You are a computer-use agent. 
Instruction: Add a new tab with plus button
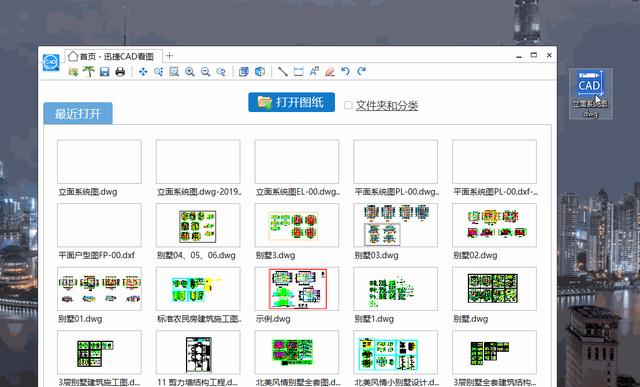point(169,56)
